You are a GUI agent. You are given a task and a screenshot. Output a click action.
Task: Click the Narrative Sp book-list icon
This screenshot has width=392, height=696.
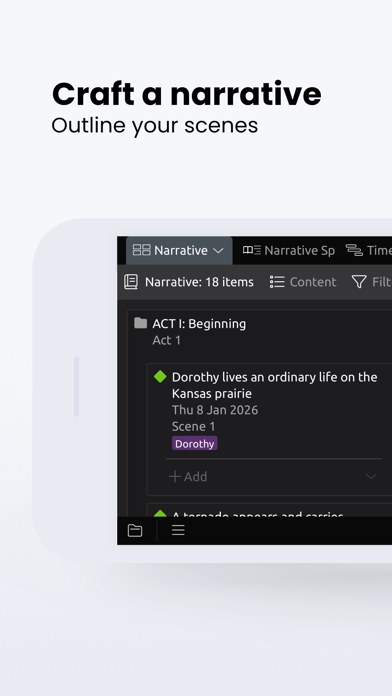(x=252, y=250)
